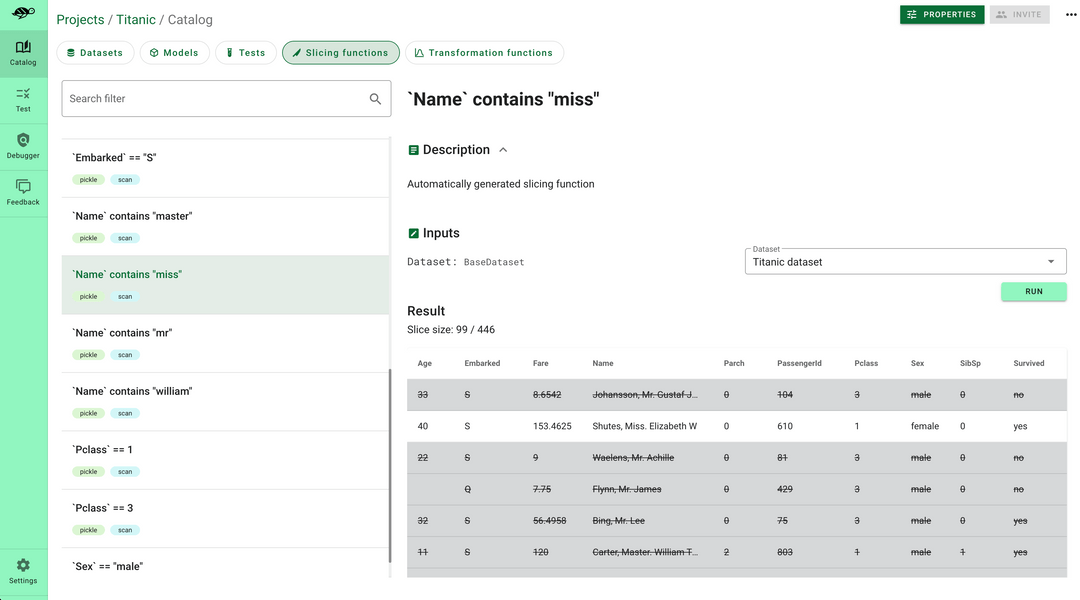The image size is (1080, 600).
Task: Click the PROPERTIES button
Action: pyautogui.click(x=941, y=15)
